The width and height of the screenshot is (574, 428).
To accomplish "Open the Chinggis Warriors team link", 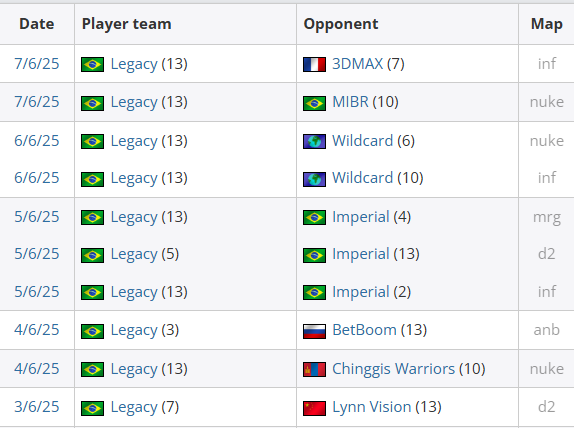I will pos(393,369).
